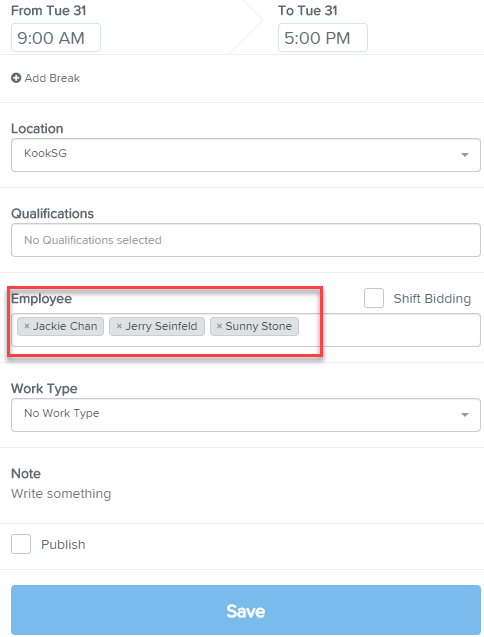Edit the 9:00 AM start time field
Screen dimensions: 484x637
(56, 38)
